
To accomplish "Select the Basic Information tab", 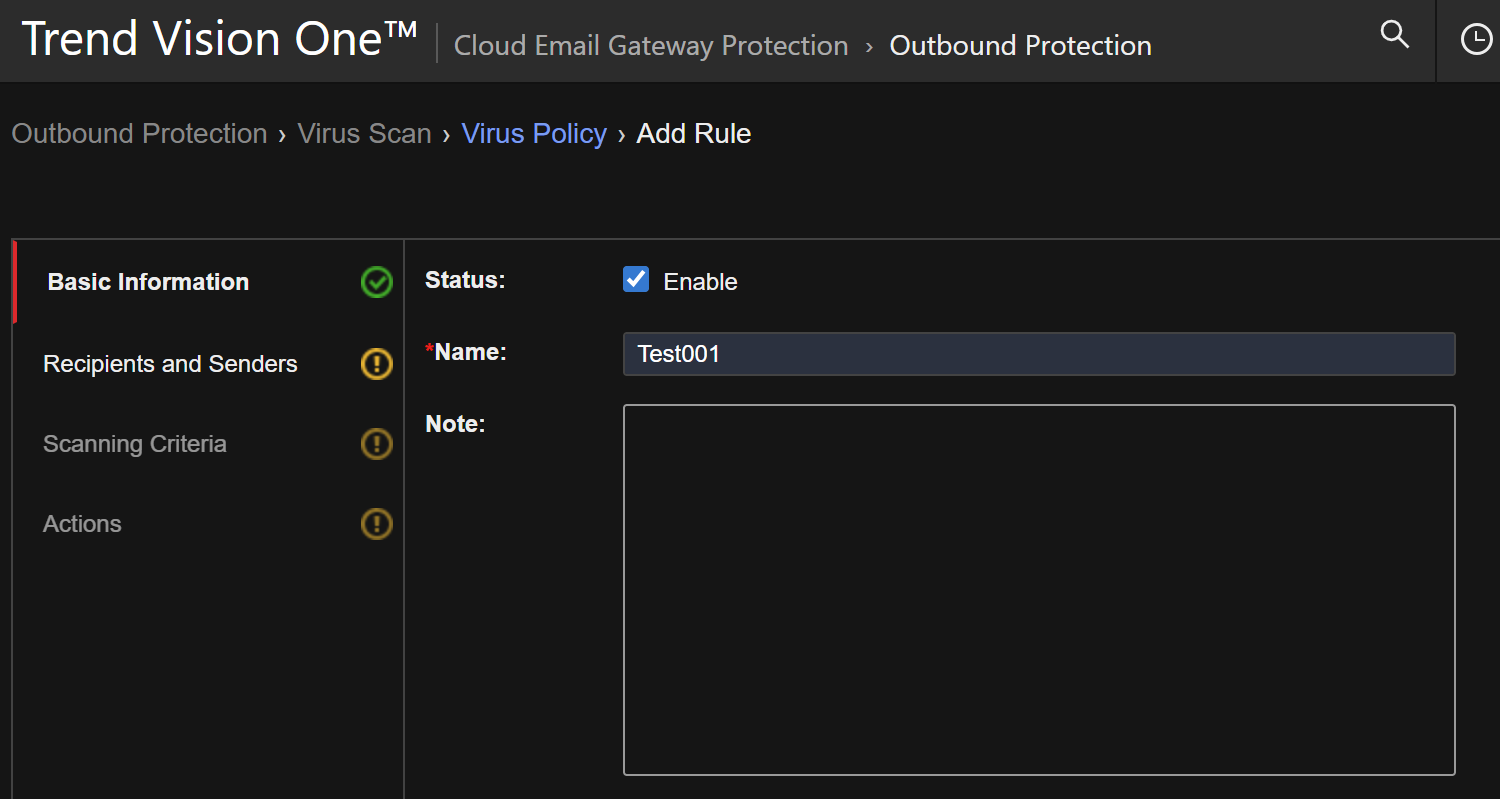I will pos(148,282).
